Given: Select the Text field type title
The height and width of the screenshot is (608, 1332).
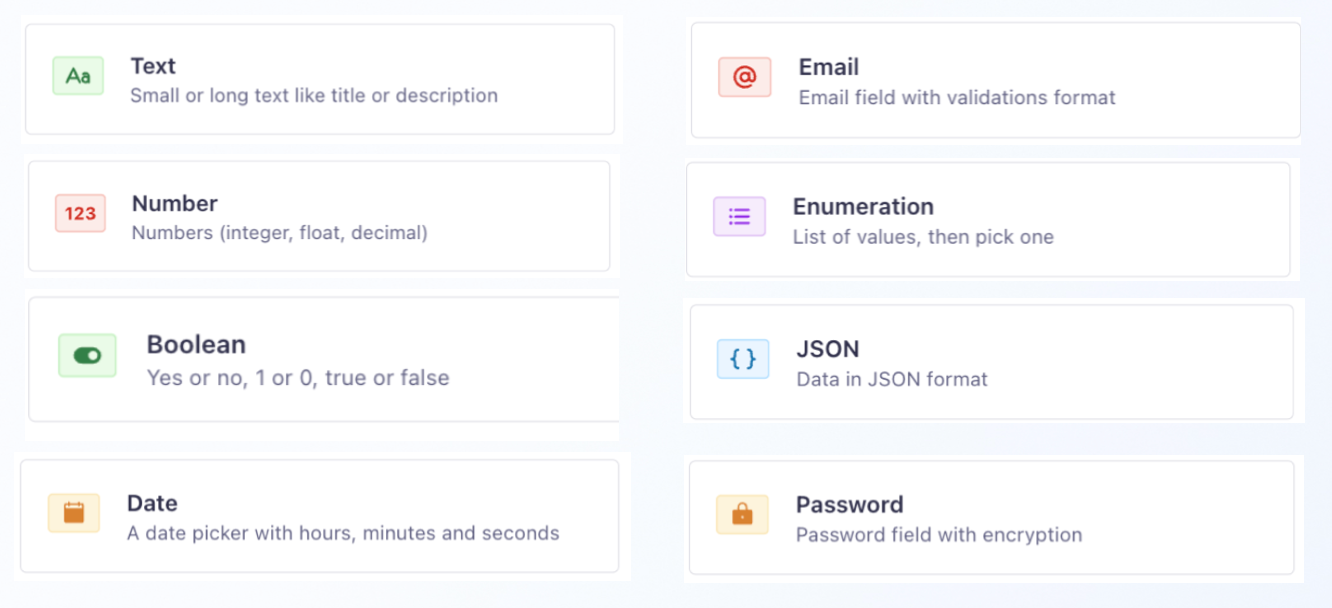Looking at the screenshot, I should pyautogui.click(x=153, y=66).
